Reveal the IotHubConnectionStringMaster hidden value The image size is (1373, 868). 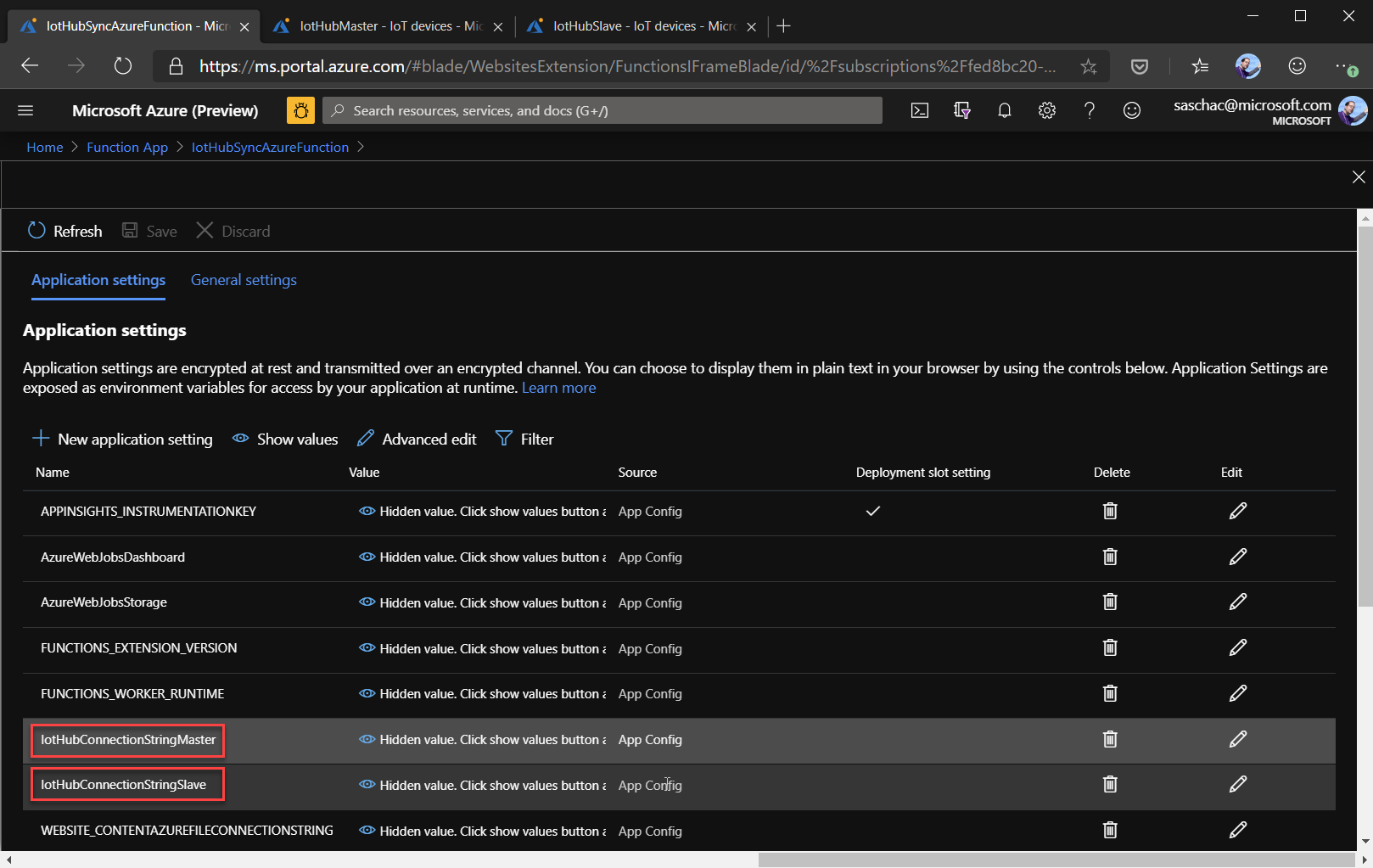tap(367, 740)
